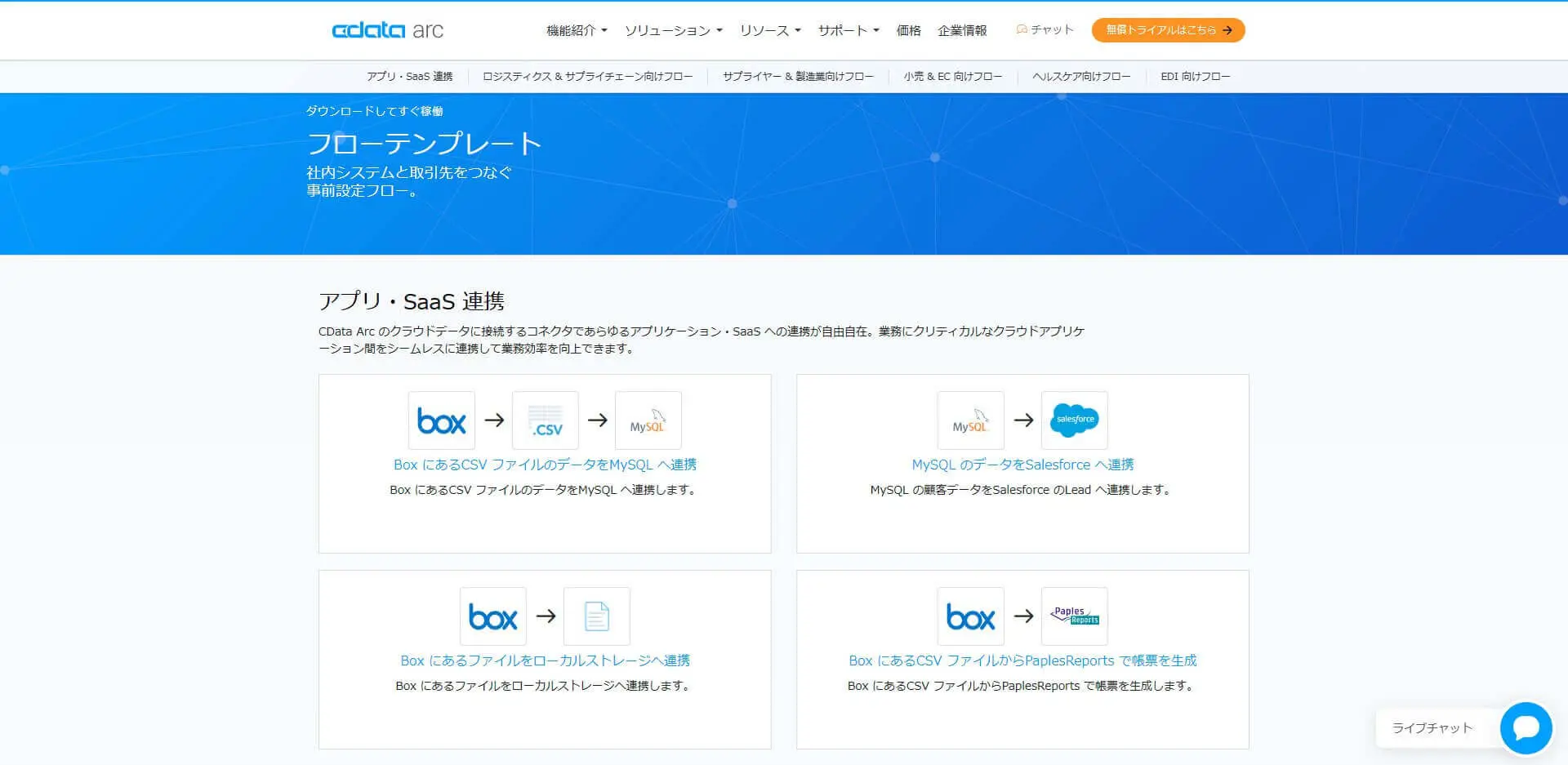The width and height of the screenshot is (1568, 765).
Task: Expand the リソース dropdown menu
Action: pyautogui.click(x=770, y=30)
